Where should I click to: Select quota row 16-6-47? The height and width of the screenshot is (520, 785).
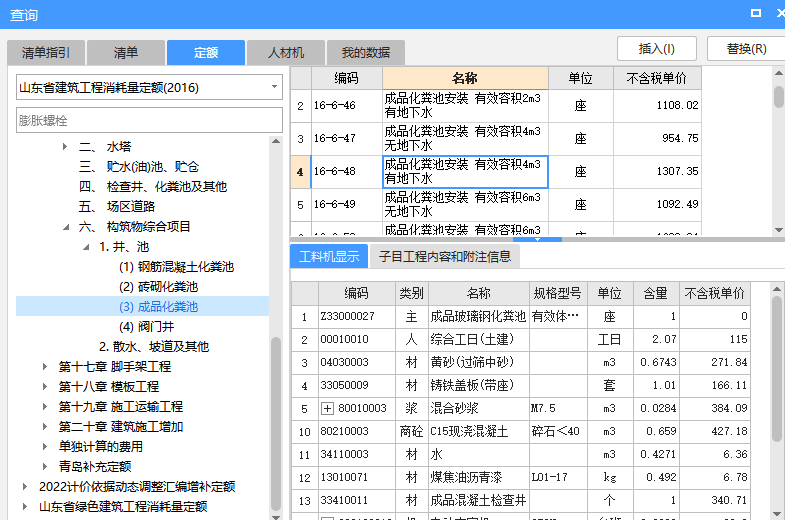(x=496, y=139)
